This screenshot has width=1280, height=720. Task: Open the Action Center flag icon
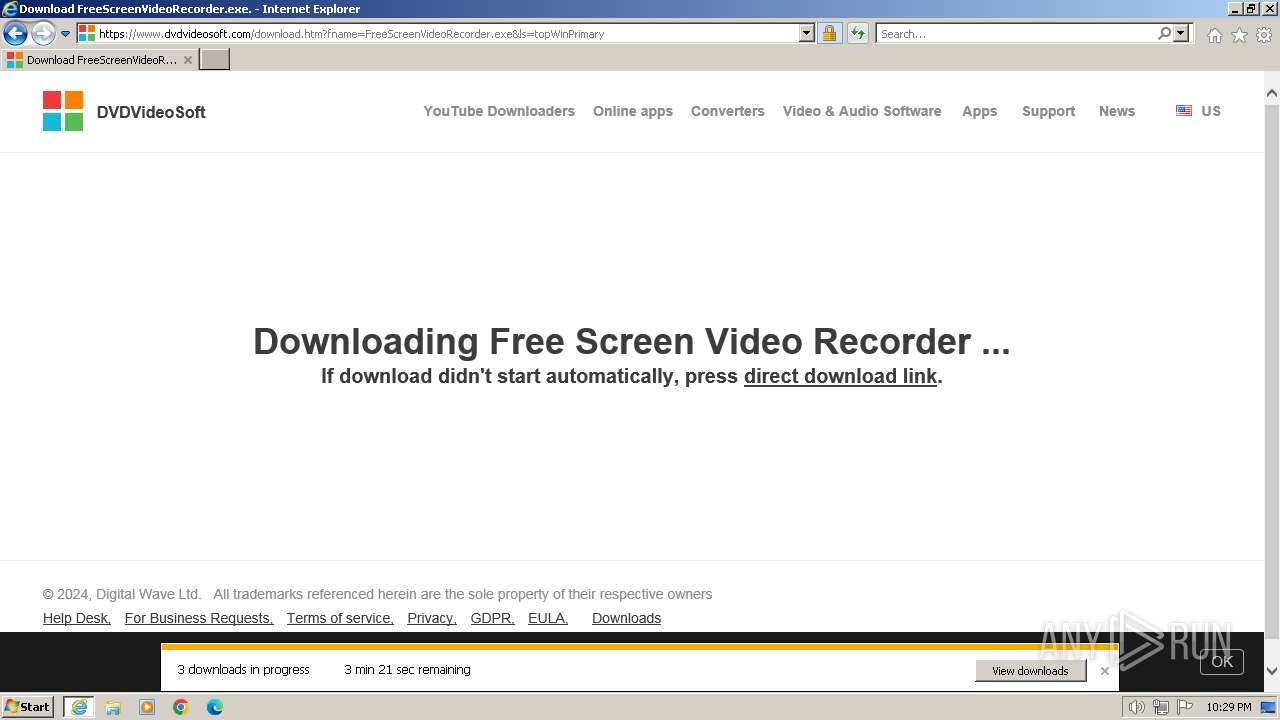[1185, 707]
